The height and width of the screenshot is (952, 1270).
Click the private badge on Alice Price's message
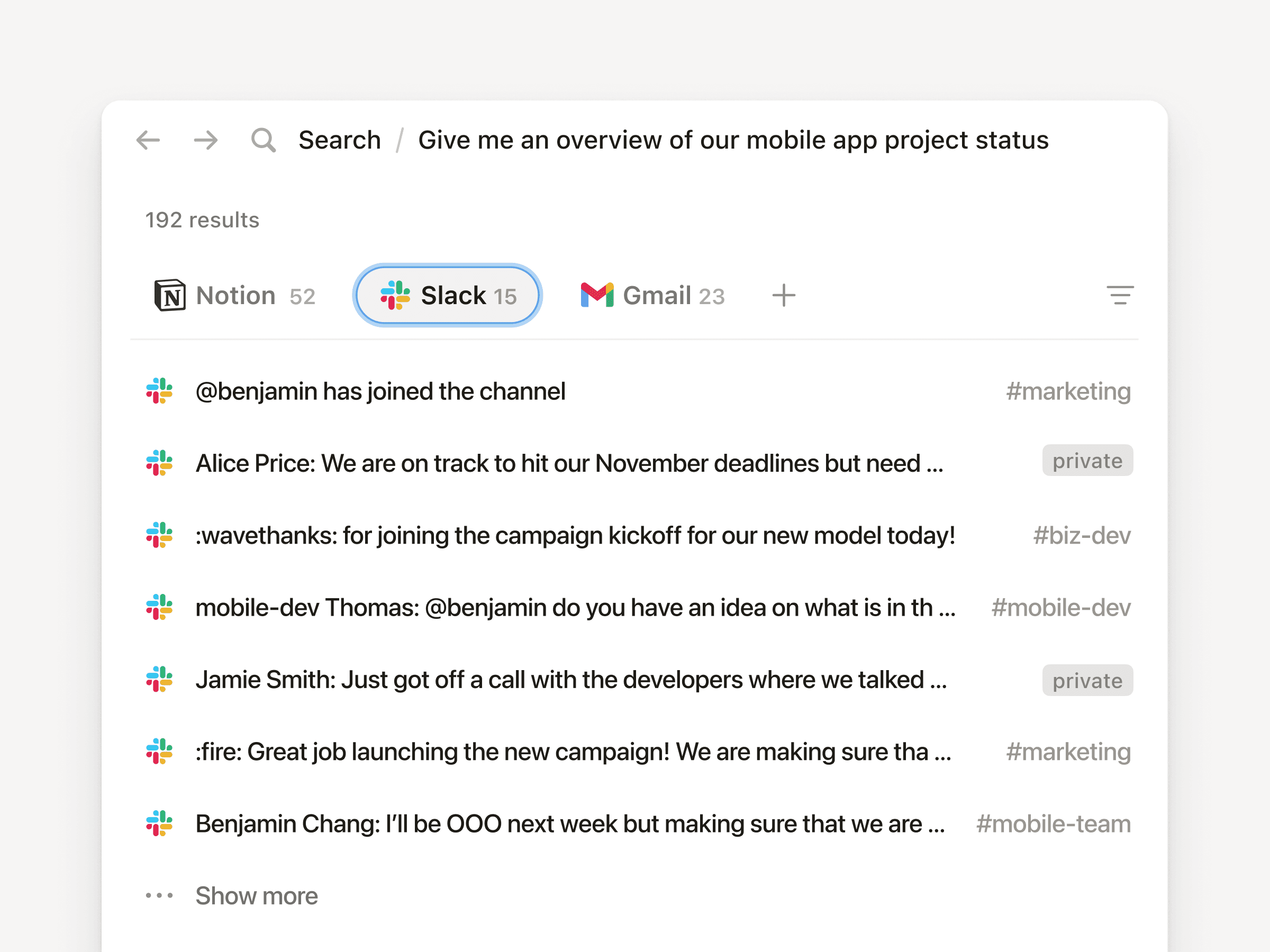point(1087,460)
